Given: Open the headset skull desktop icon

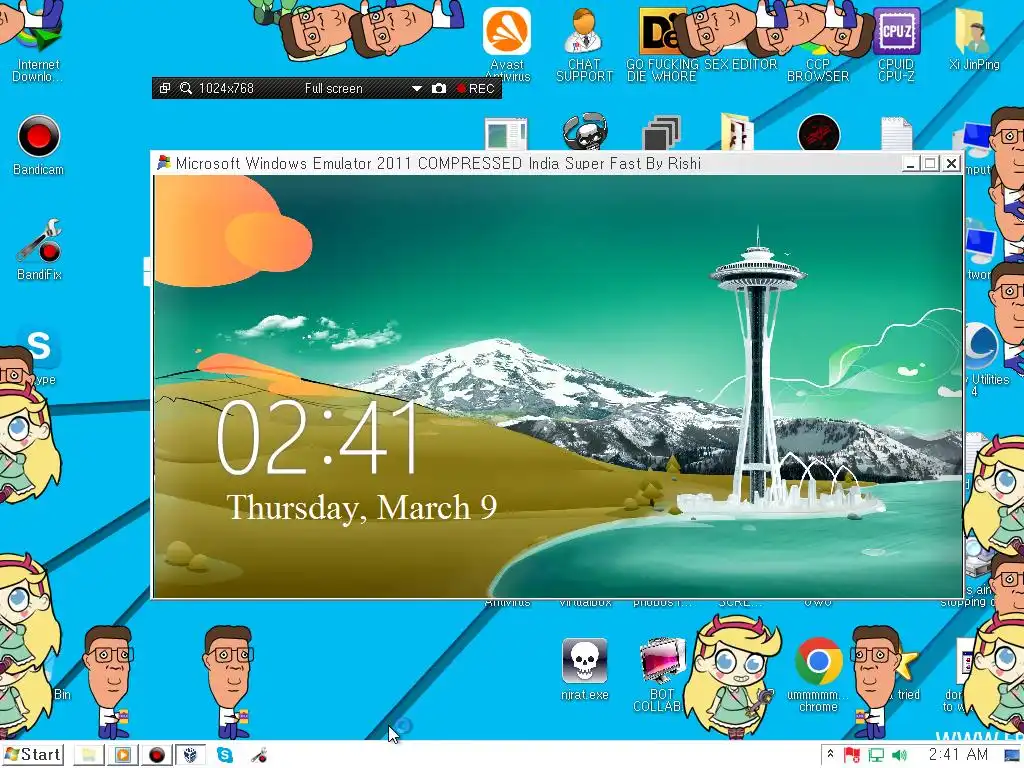Looking at the screenshot, I should point(584,132).
